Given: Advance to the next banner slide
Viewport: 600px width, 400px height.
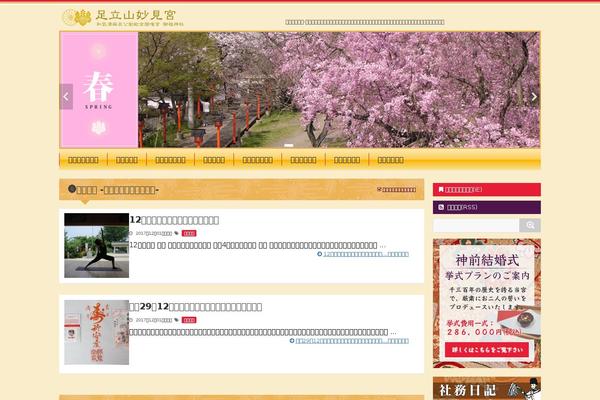Looking at the screenshot, I should tap(534, 96).
